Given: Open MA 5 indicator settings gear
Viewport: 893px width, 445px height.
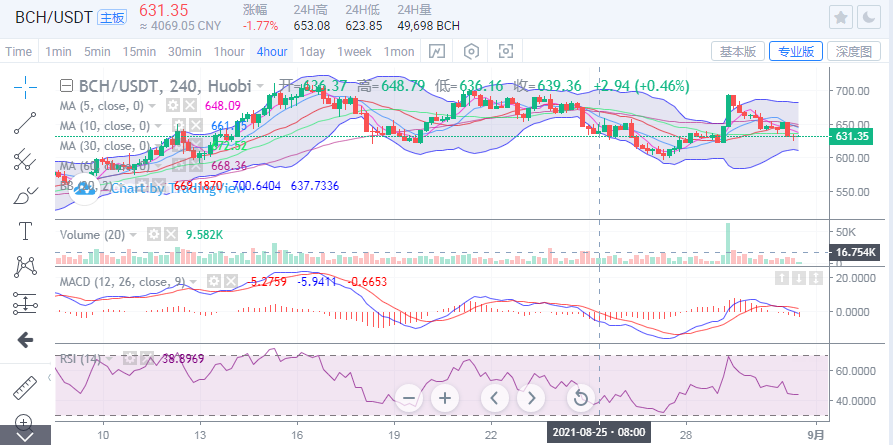Looking at the screenshot, I should [173, 105].
